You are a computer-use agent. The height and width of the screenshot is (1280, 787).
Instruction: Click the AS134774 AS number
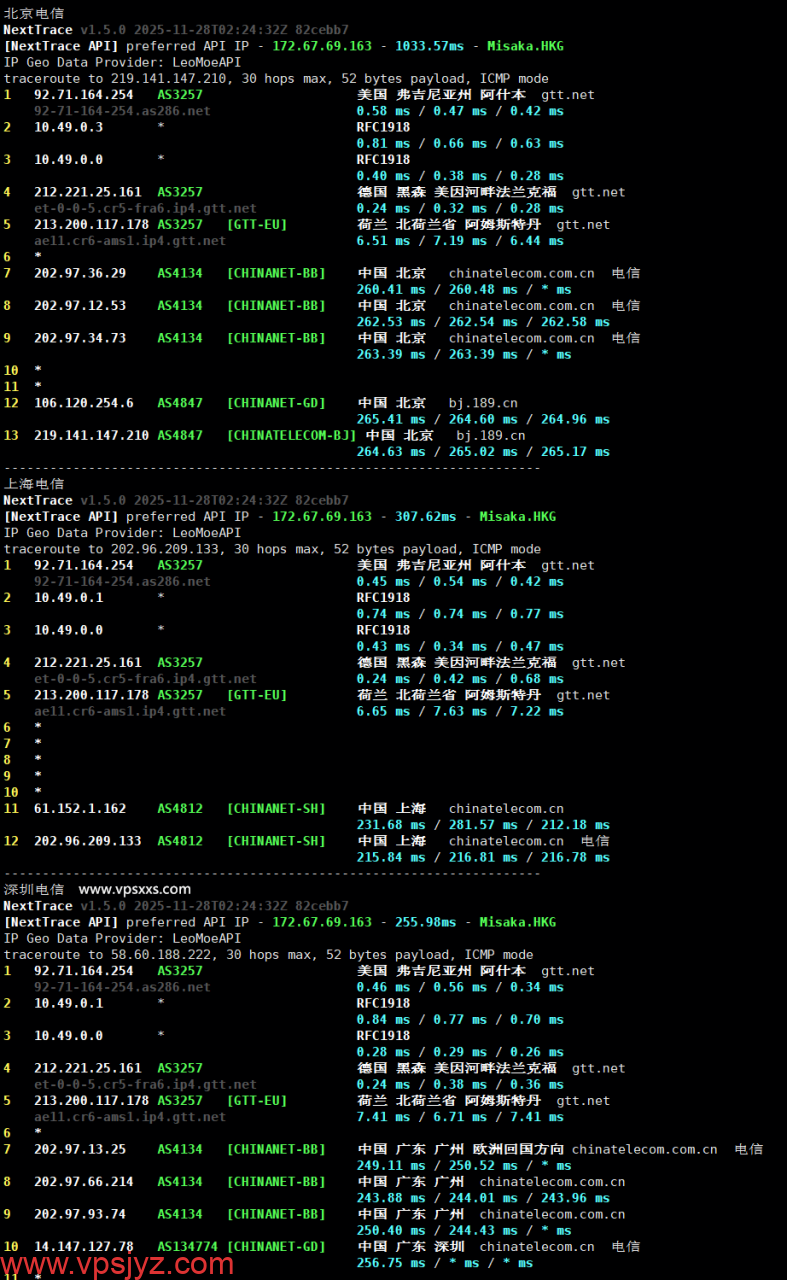click(187, 1247)
